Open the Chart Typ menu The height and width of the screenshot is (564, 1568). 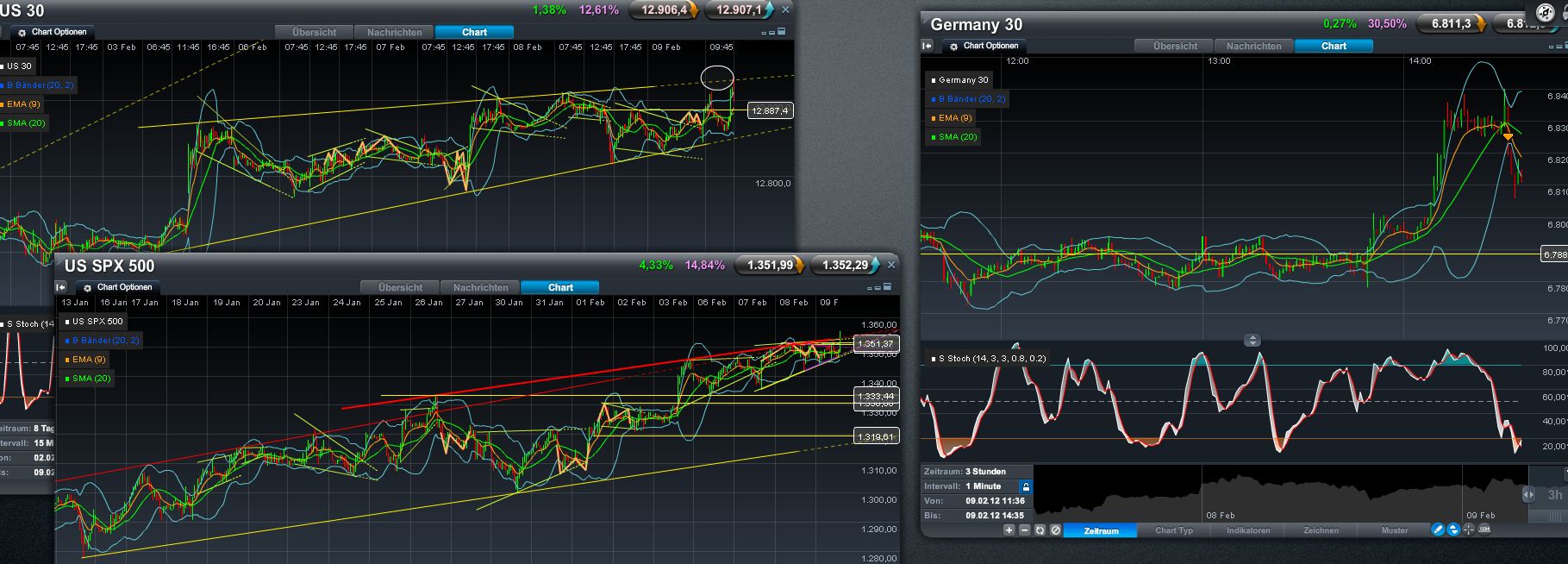pyautogui.click(x=1174, y=530)
